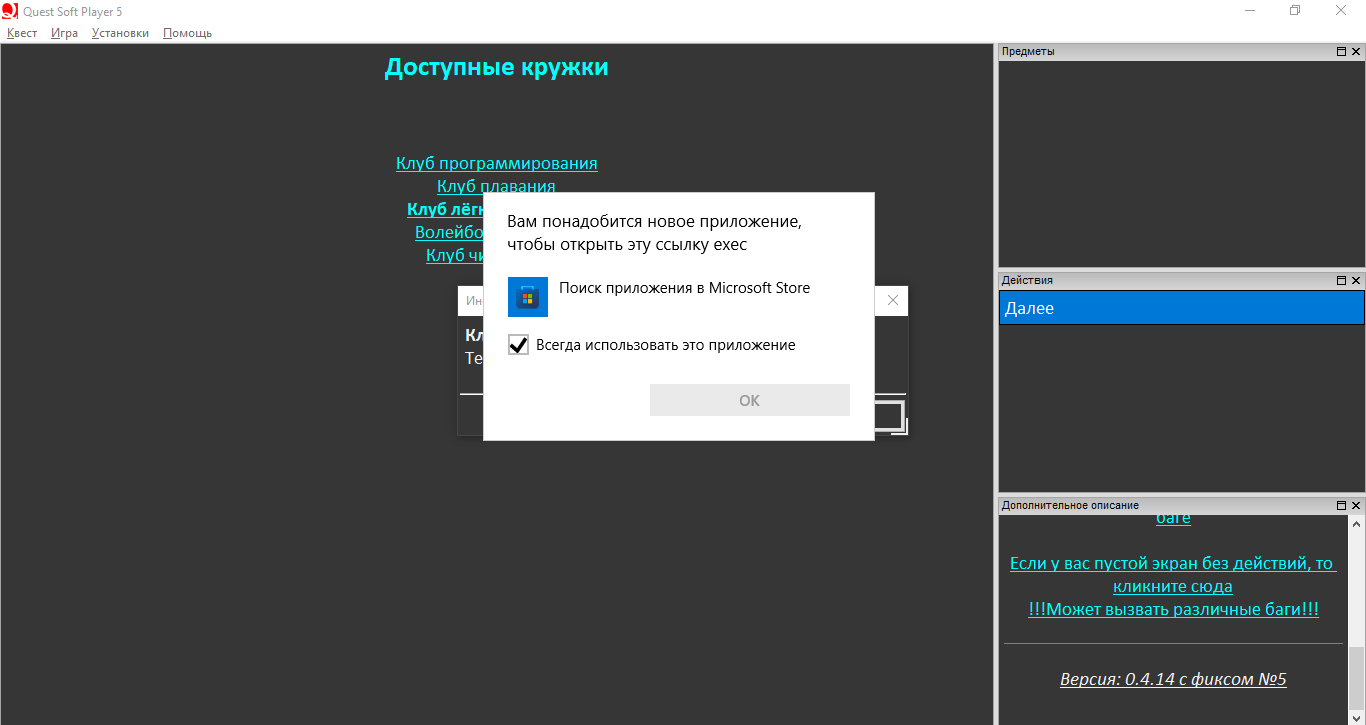Screen dimensions: 1366x725
Task: Click the Quest Soft Player title bar icon
Action: click(10, 11)
